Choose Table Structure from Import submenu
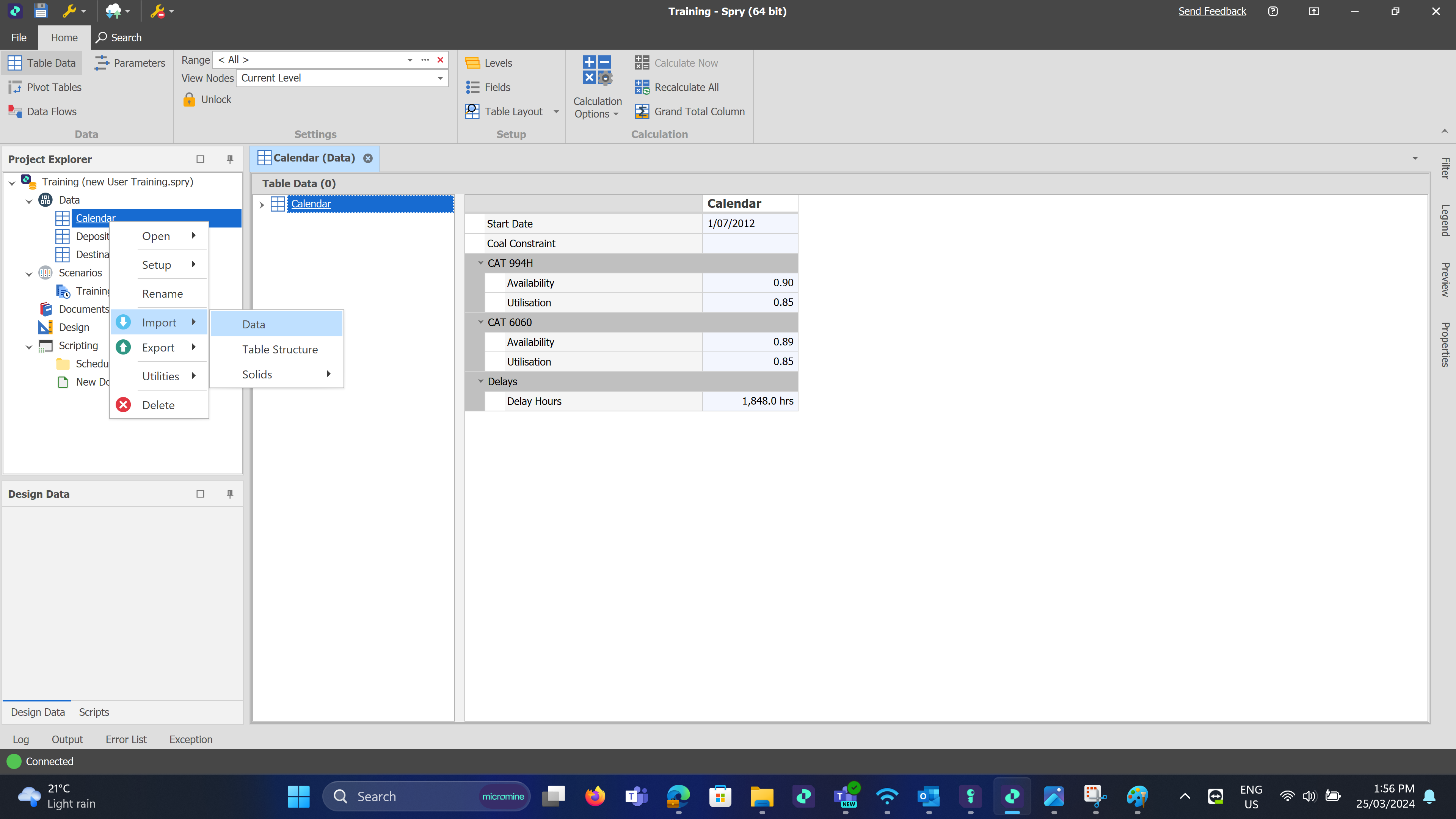1456x819 pixels. (280, 349)
